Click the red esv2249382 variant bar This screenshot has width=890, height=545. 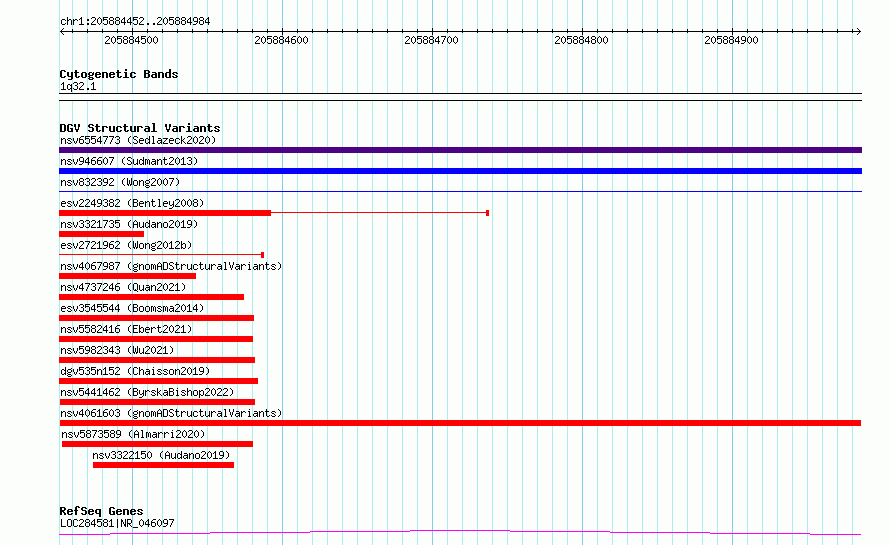point(165,213)
